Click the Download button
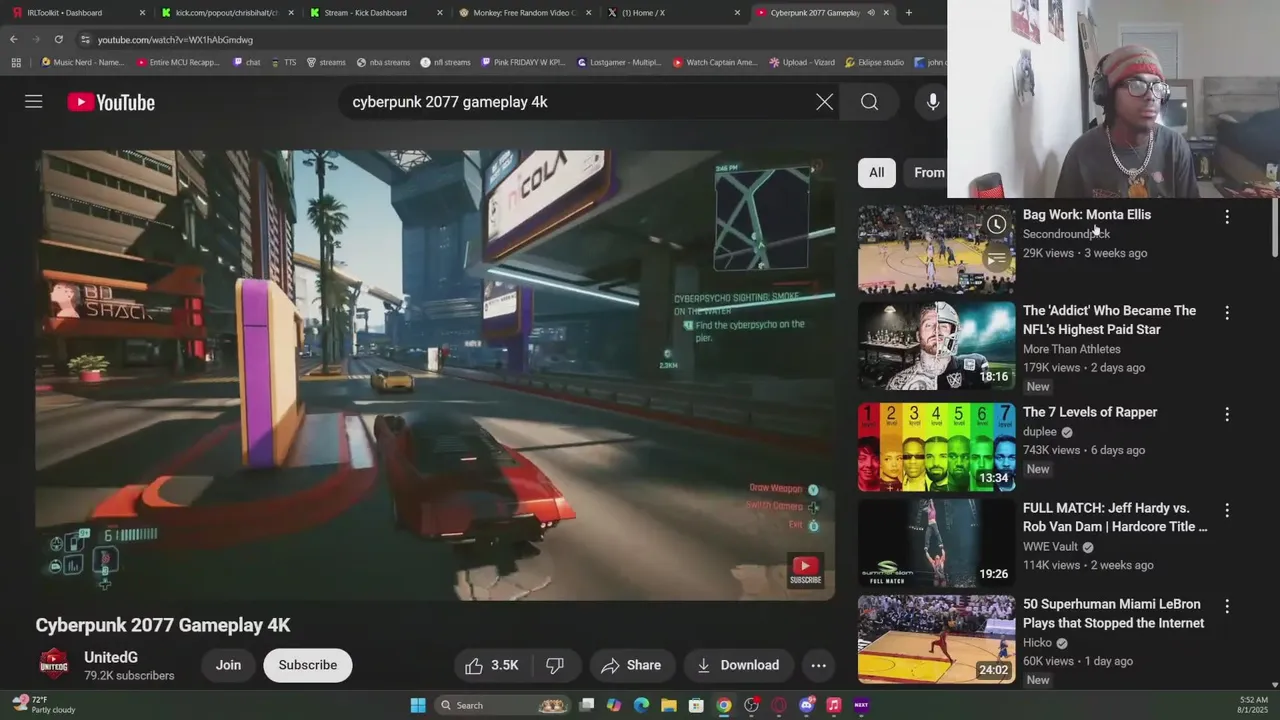Image resolution: width=1280 pixels, height=720 pixels. coord(738,665)
